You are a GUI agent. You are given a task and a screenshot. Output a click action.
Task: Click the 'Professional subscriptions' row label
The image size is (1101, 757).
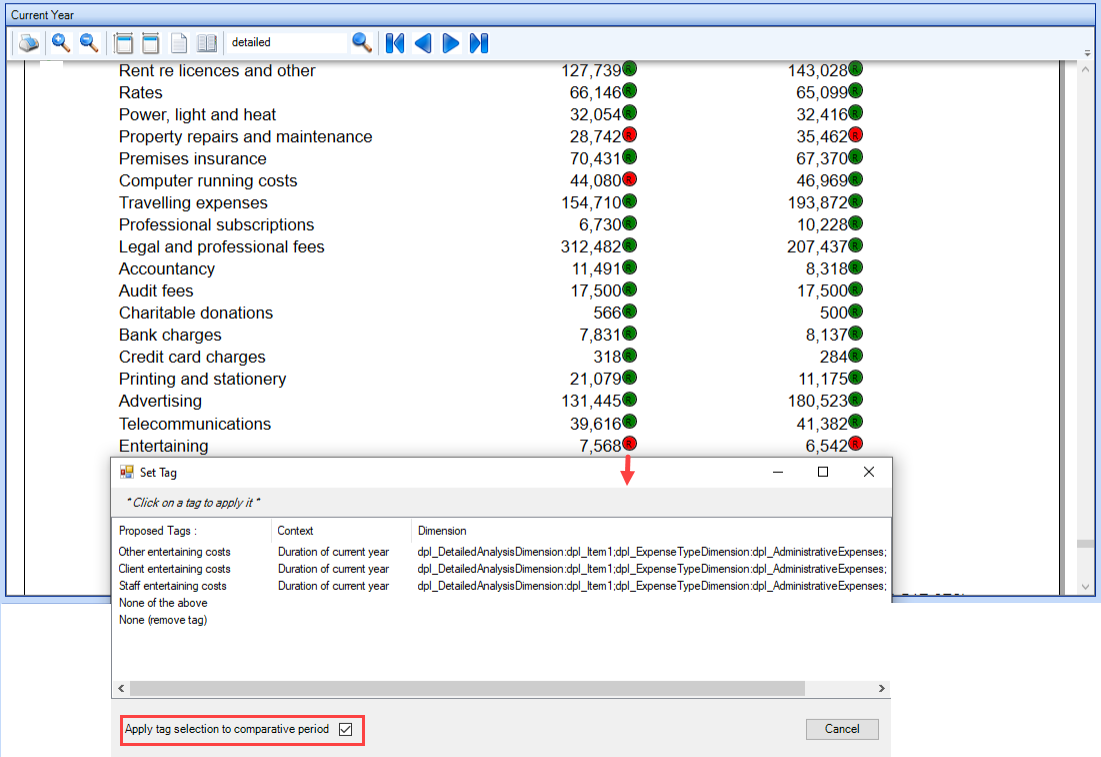pyautogui.click(x=216, y=225)
